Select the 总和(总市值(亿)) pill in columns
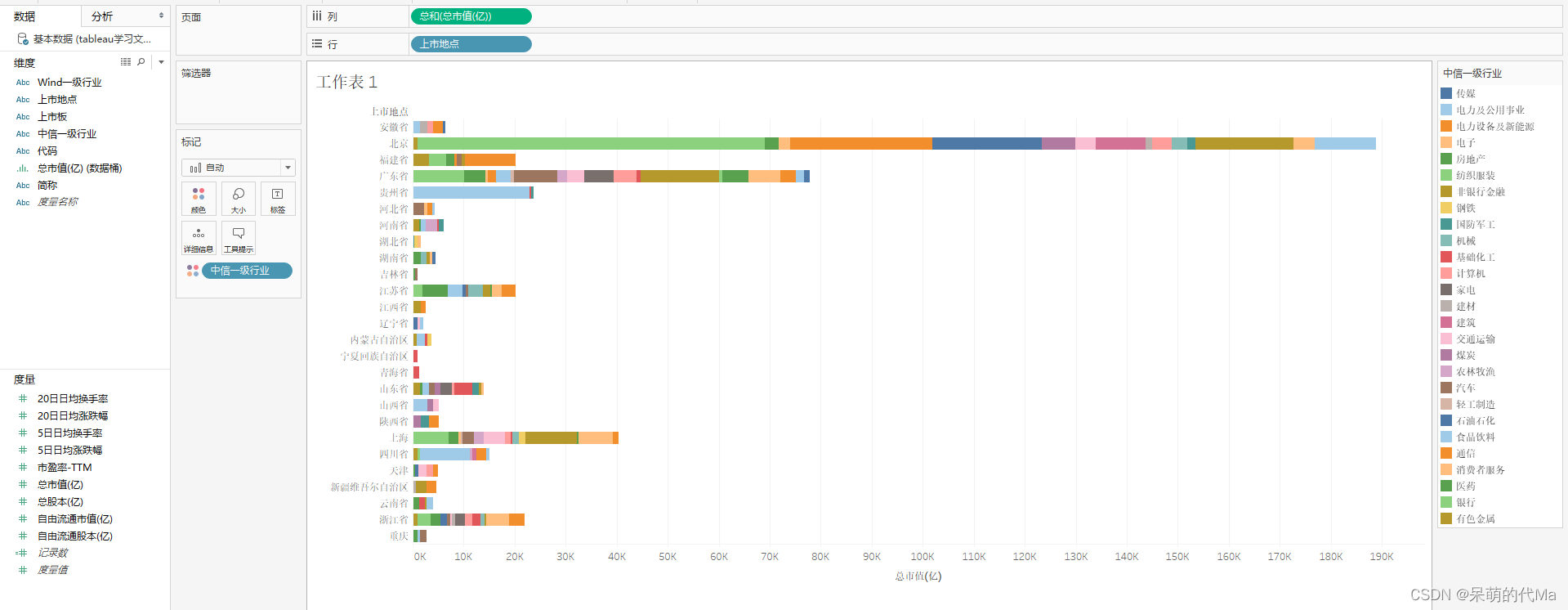 pyautogui.click(x=471, y=16)
